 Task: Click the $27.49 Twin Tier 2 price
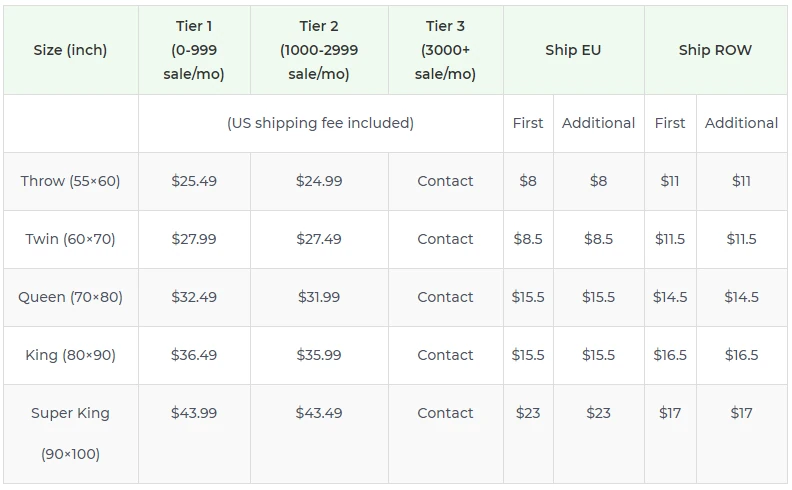tap(319, 239)
